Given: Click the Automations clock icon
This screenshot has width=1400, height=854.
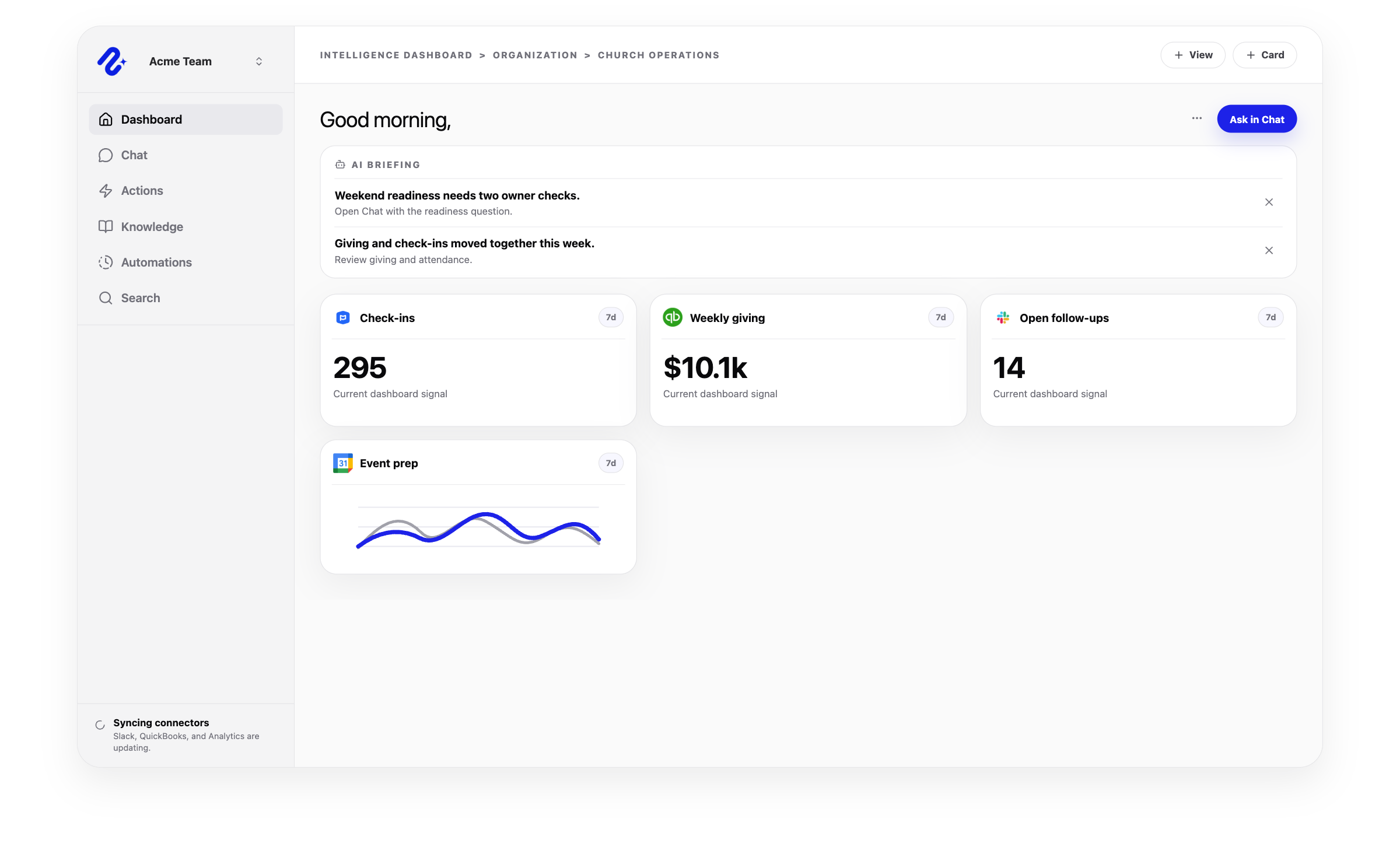Looking at the screenshot, I should point(106,262).
